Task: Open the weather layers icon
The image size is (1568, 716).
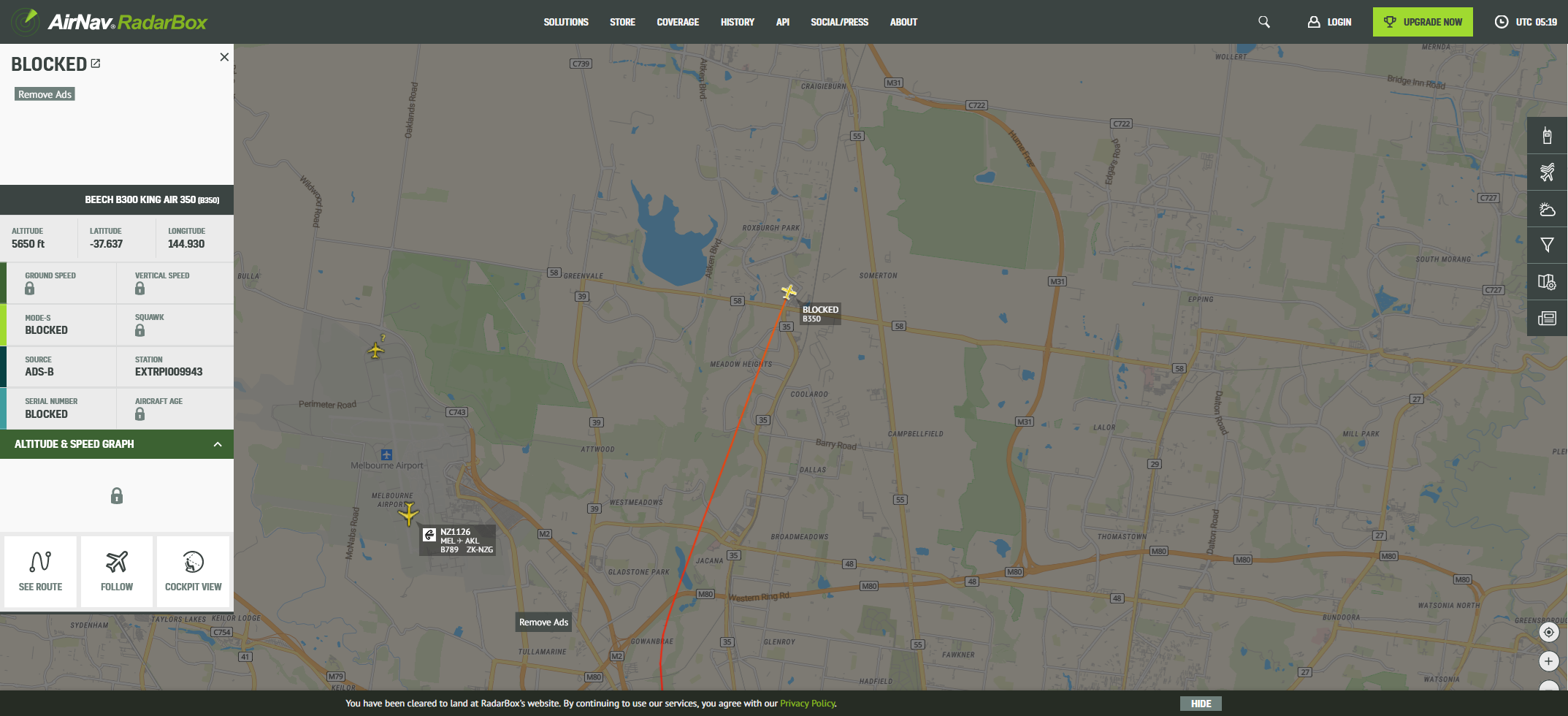Action: [x=1547, y=209]
